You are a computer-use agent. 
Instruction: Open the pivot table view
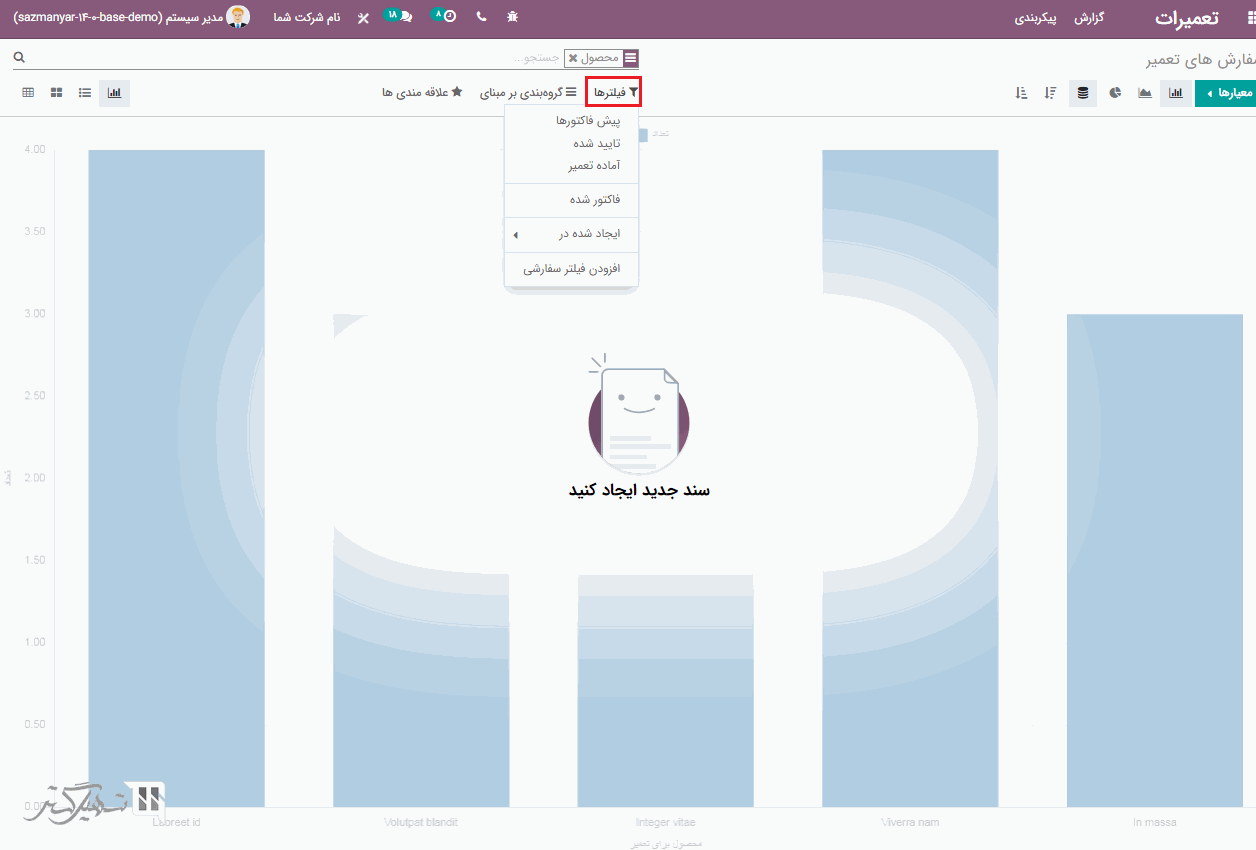point(28,93)
